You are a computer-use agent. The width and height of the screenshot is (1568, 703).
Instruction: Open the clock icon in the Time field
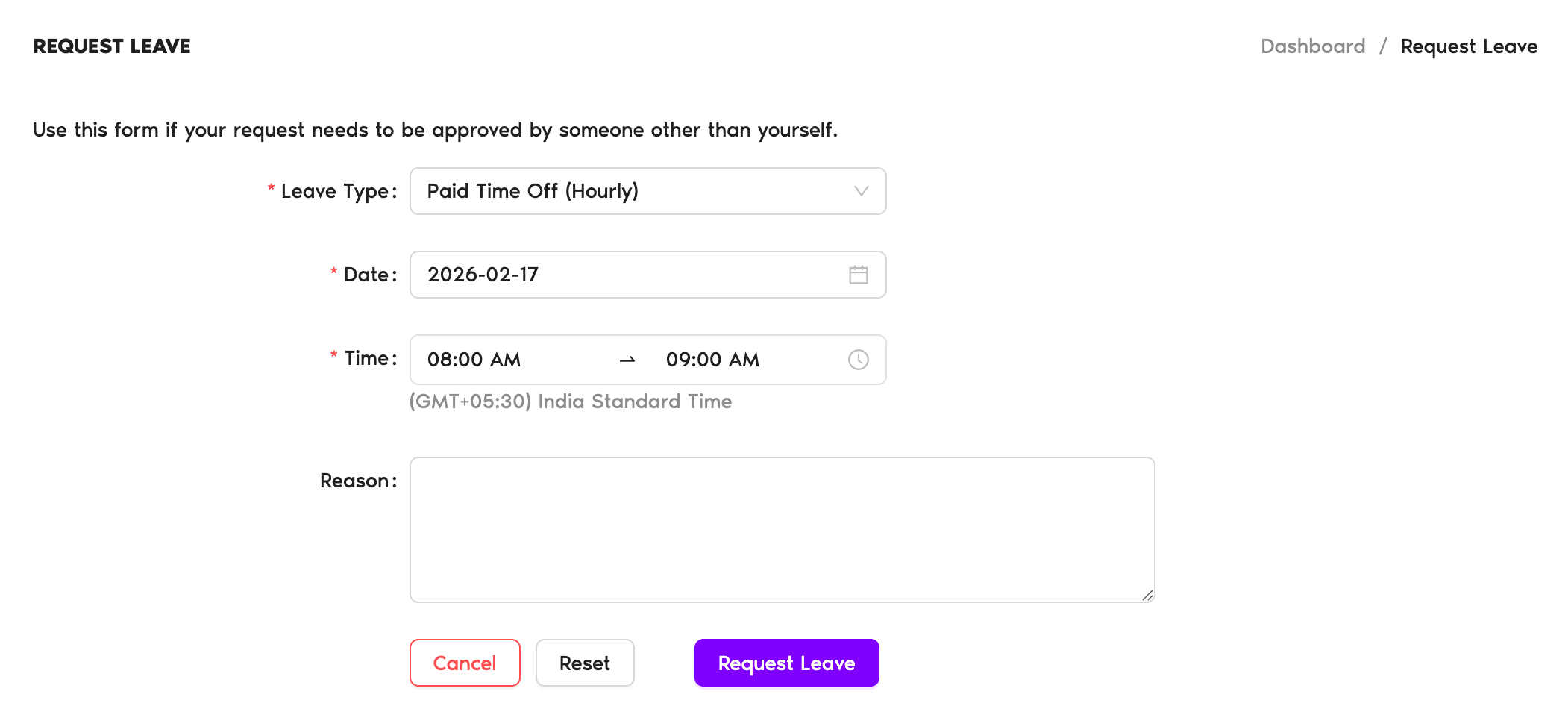(859, 360)
